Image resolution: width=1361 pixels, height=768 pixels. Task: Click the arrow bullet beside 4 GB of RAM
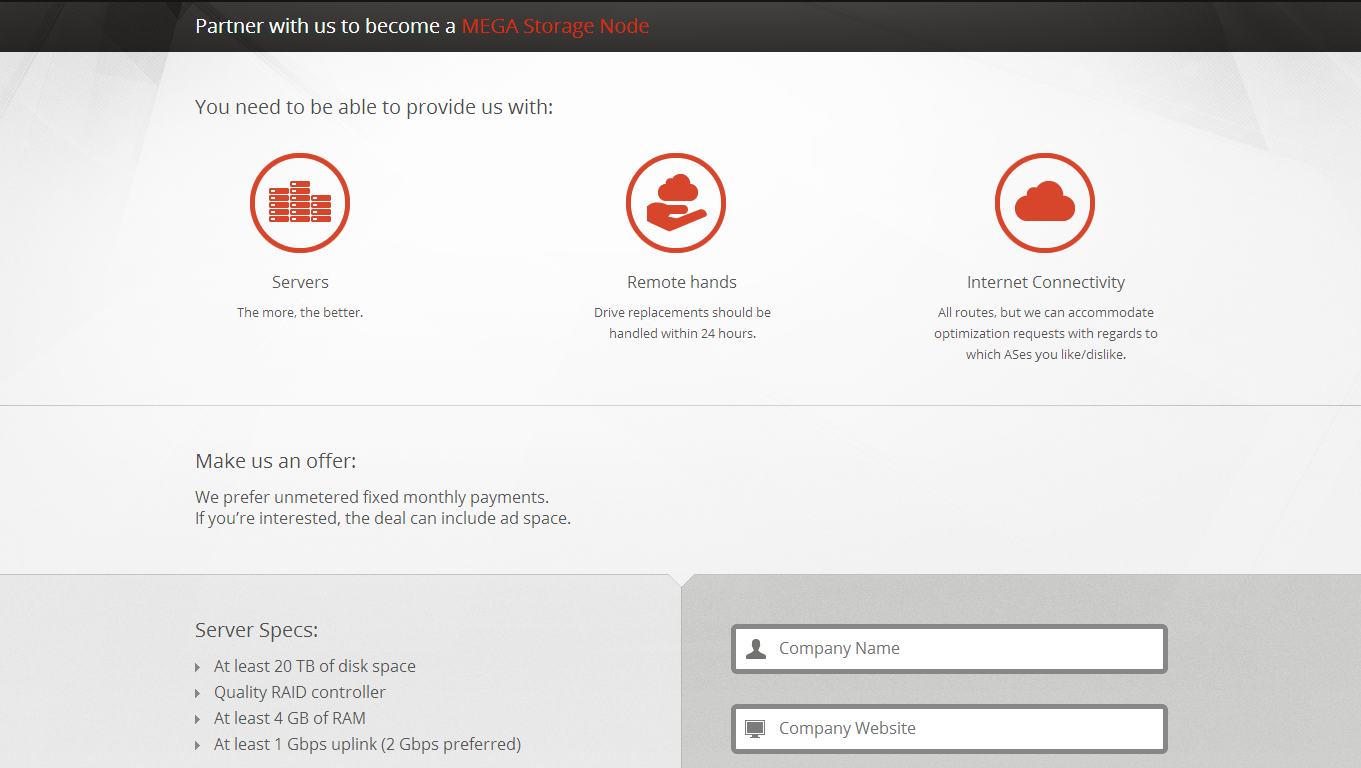198,719
